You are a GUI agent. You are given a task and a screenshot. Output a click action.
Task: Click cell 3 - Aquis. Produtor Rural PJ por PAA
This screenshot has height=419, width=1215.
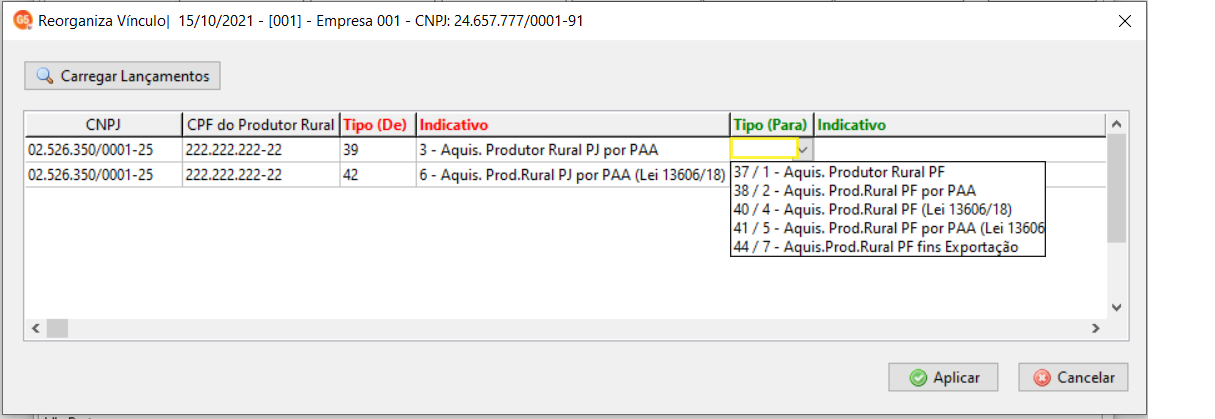coord(573,150)
